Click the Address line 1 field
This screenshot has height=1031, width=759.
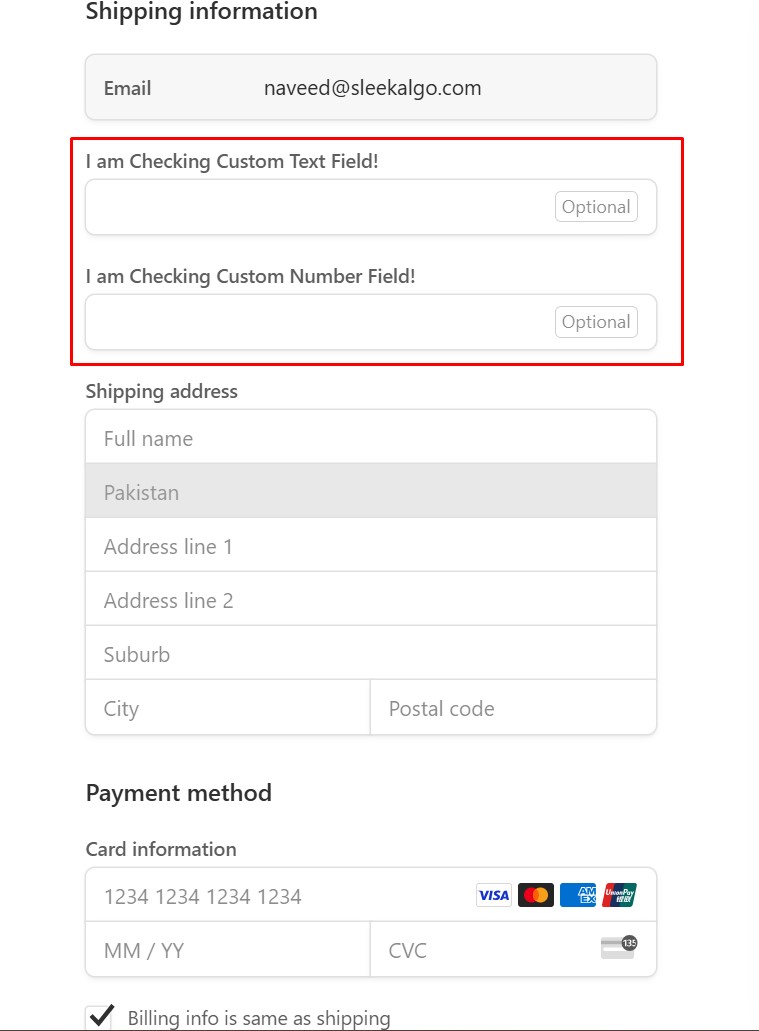click(371, 546)
